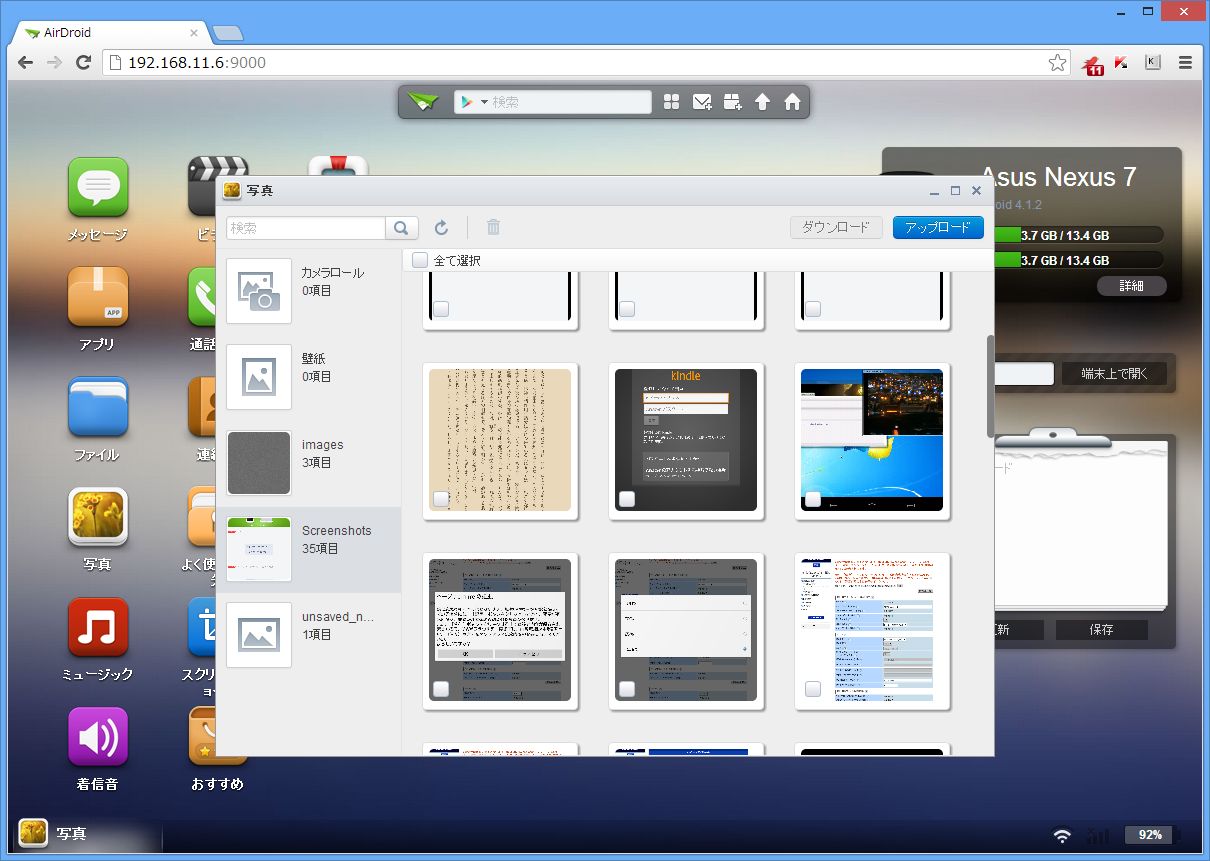Click the AirDroid paper plane logo
Viewport: 1210px width, 861px height.
pos(423,102)
